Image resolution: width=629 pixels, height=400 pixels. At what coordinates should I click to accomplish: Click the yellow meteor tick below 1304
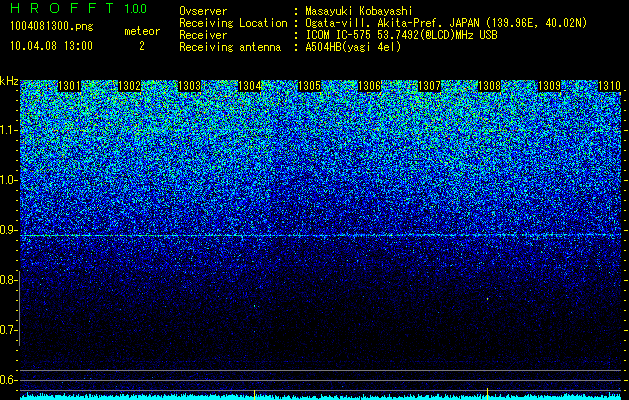tap(254, 394)
